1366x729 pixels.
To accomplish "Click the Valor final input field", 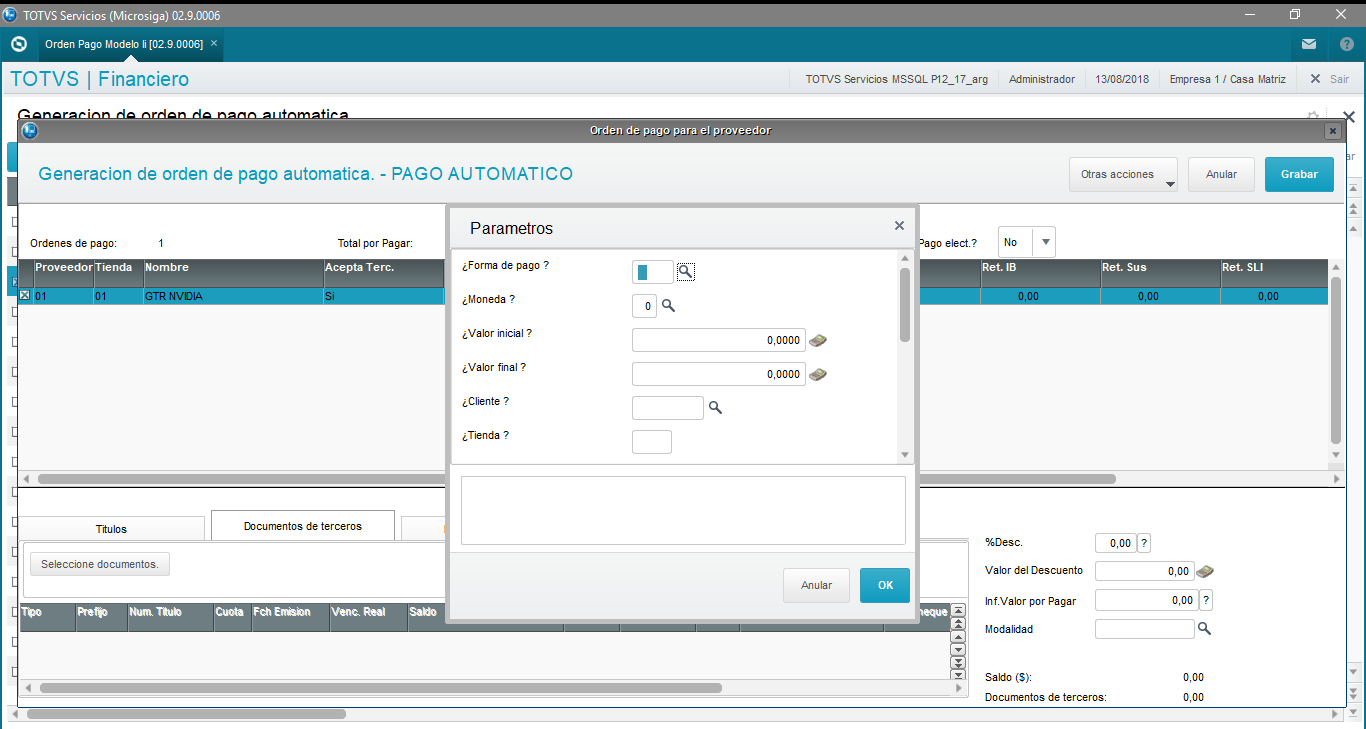I will click(719, 374).
